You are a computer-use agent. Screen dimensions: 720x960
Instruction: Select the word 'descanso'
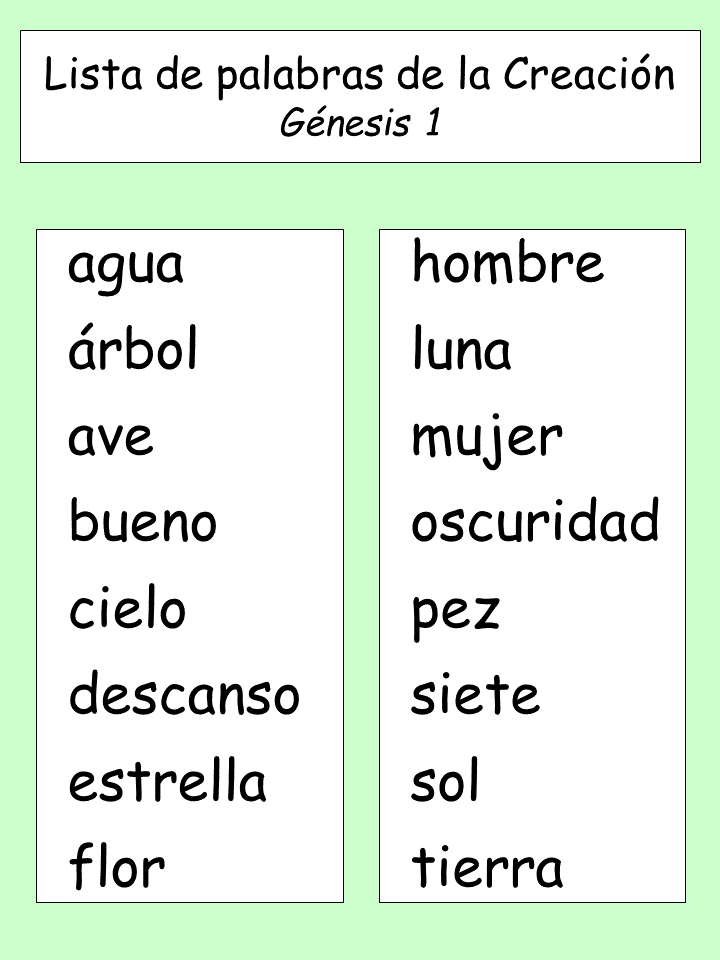[184, 693]
